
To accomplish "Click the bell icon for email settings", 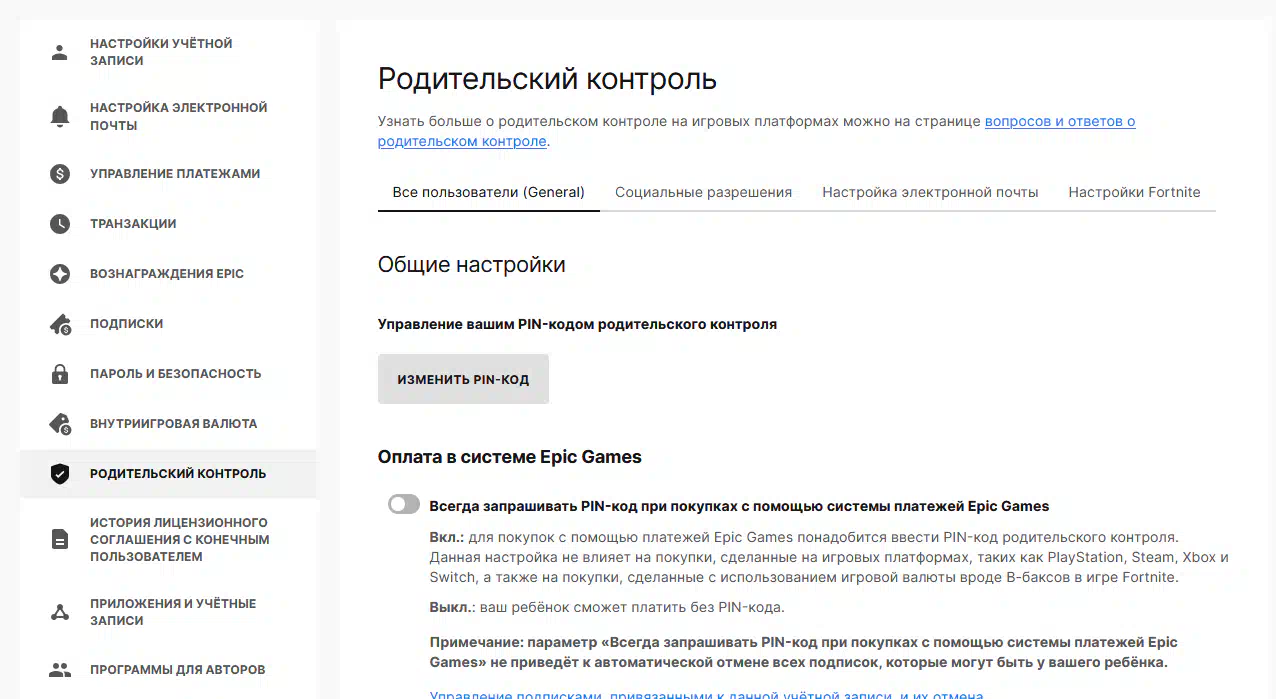I will [x=60, y=116].
